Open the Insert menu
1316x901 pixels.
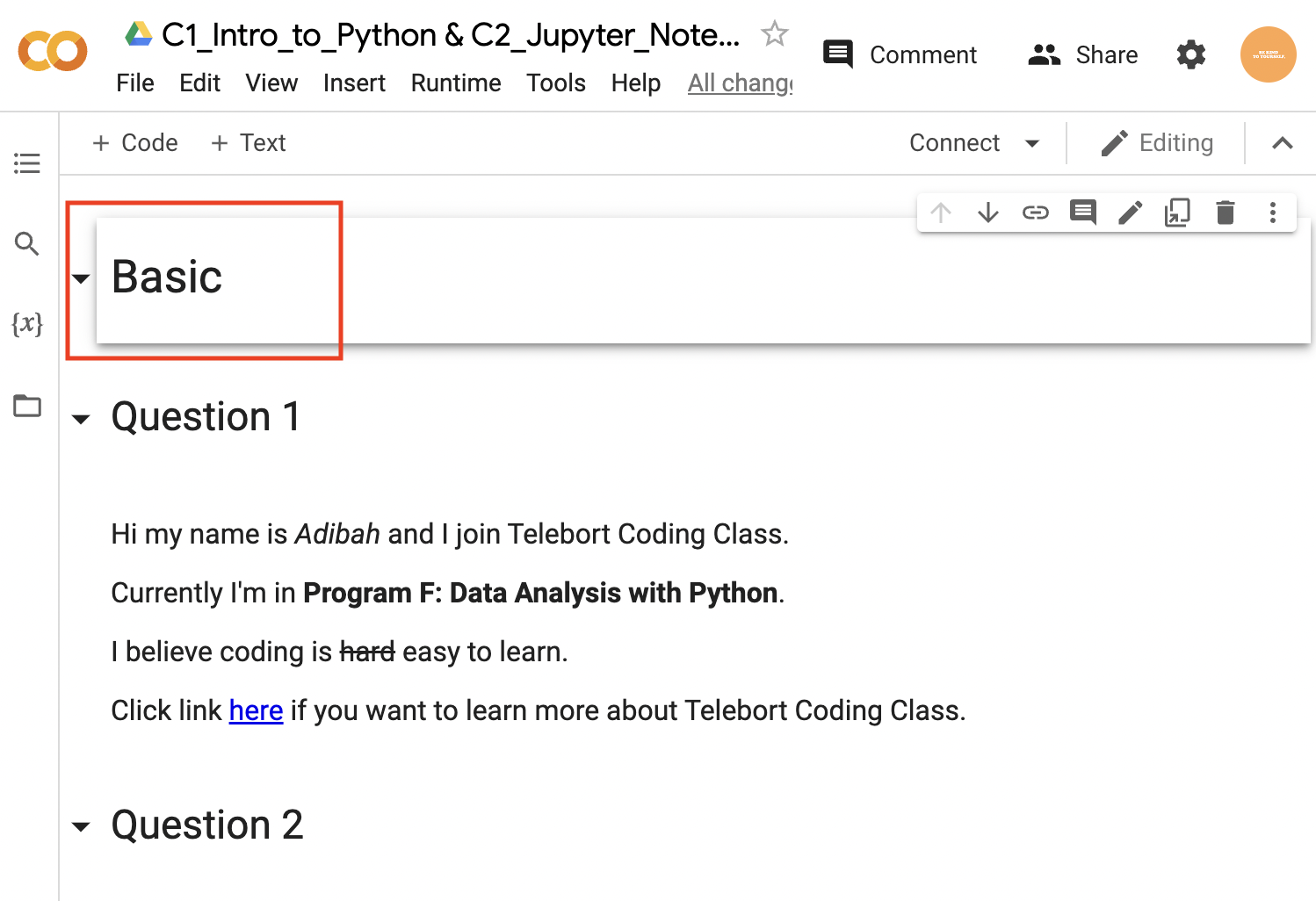coord(354,83)
